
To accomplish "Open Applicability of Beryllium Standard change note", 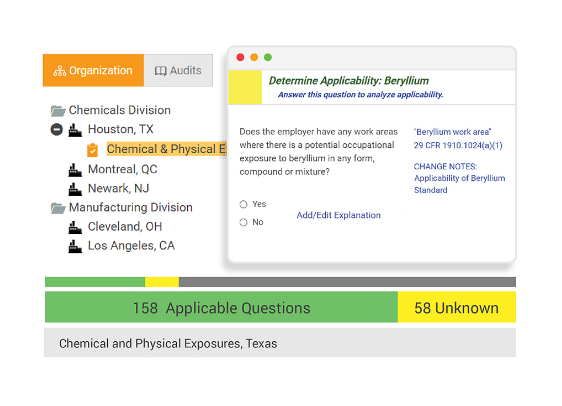I will click(459, 184).
